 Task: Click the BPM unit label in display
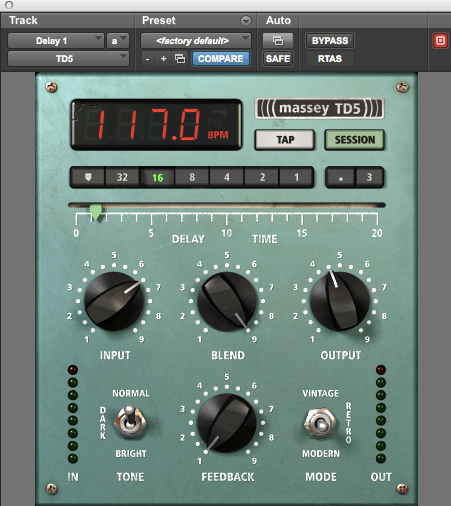tap(218, 135)
